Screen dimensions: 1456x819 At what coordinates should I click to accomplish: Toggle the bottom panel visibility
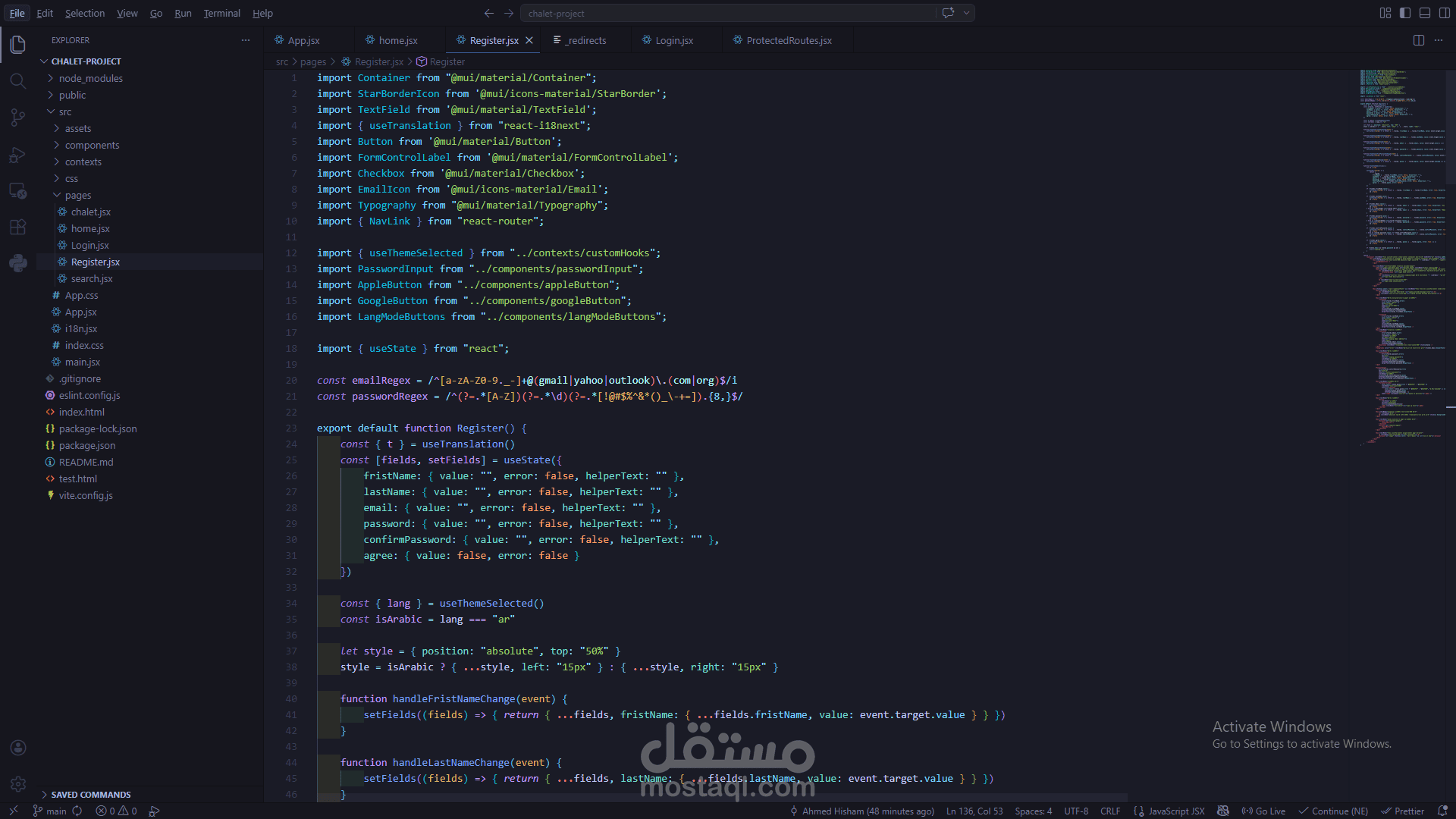[x=1425, y=13]
